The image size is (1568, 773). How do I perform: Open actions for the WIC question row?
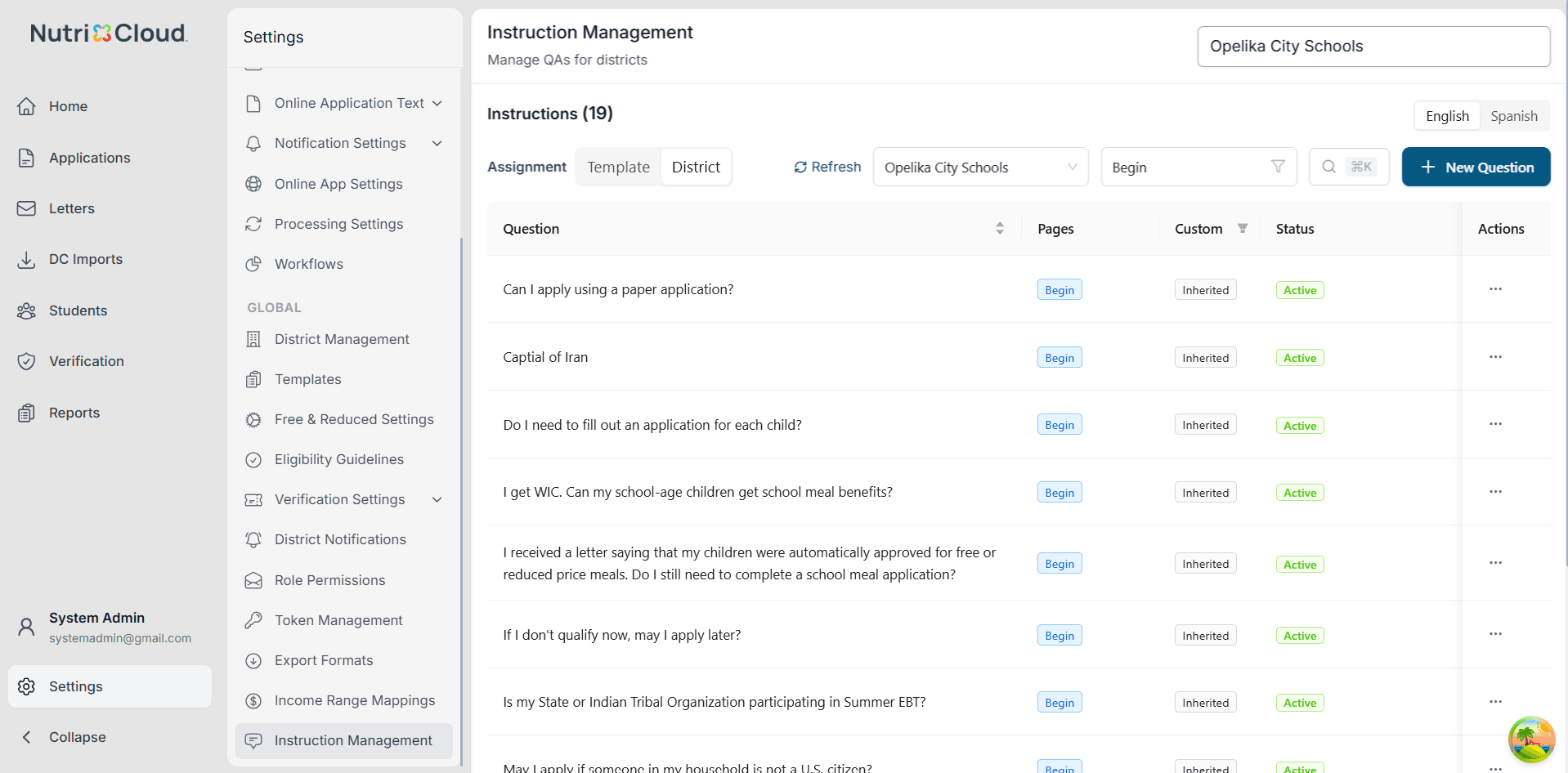(x=1495, y=492)
